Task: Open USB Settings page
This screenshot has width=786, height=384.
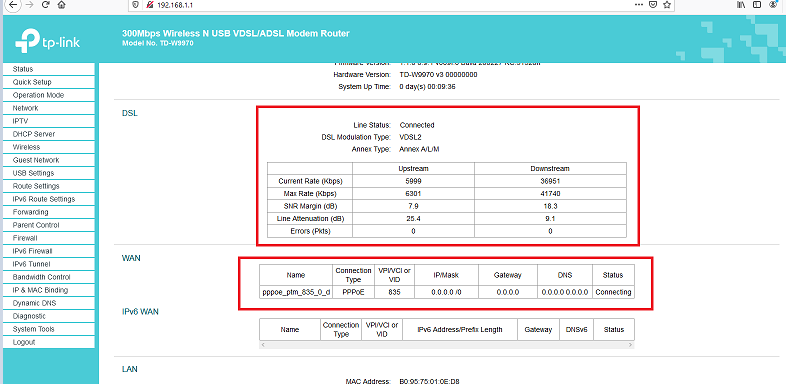Action: click(49, 173)
